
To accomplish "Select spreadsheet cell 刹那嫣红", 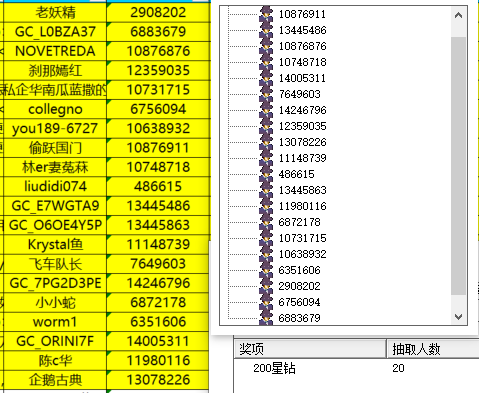I will tap(55, 70).
